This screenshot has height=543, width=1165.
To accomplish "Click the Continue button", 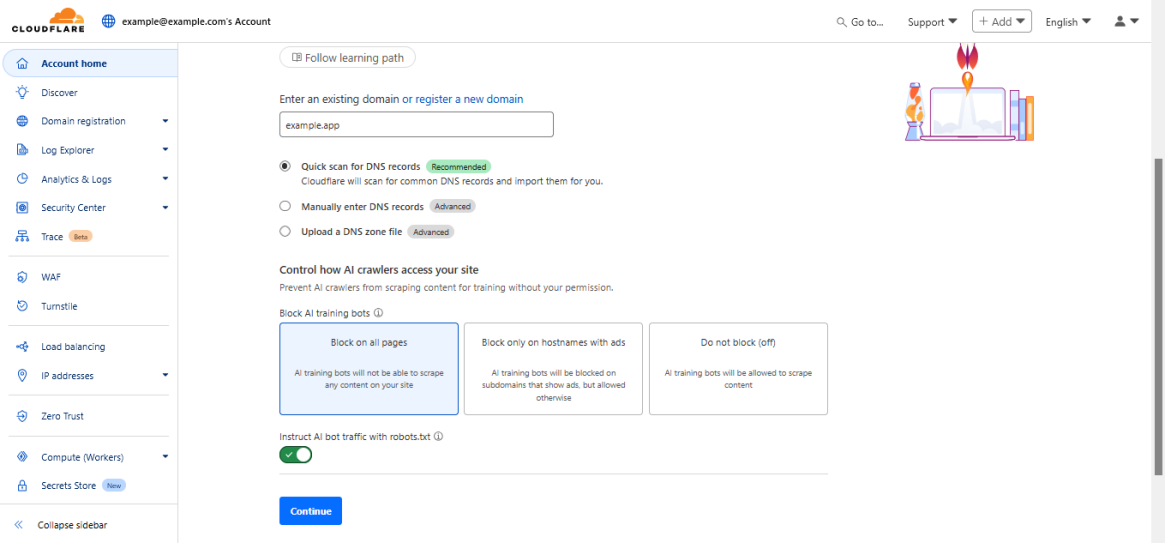I will click(x=311, y=511).
